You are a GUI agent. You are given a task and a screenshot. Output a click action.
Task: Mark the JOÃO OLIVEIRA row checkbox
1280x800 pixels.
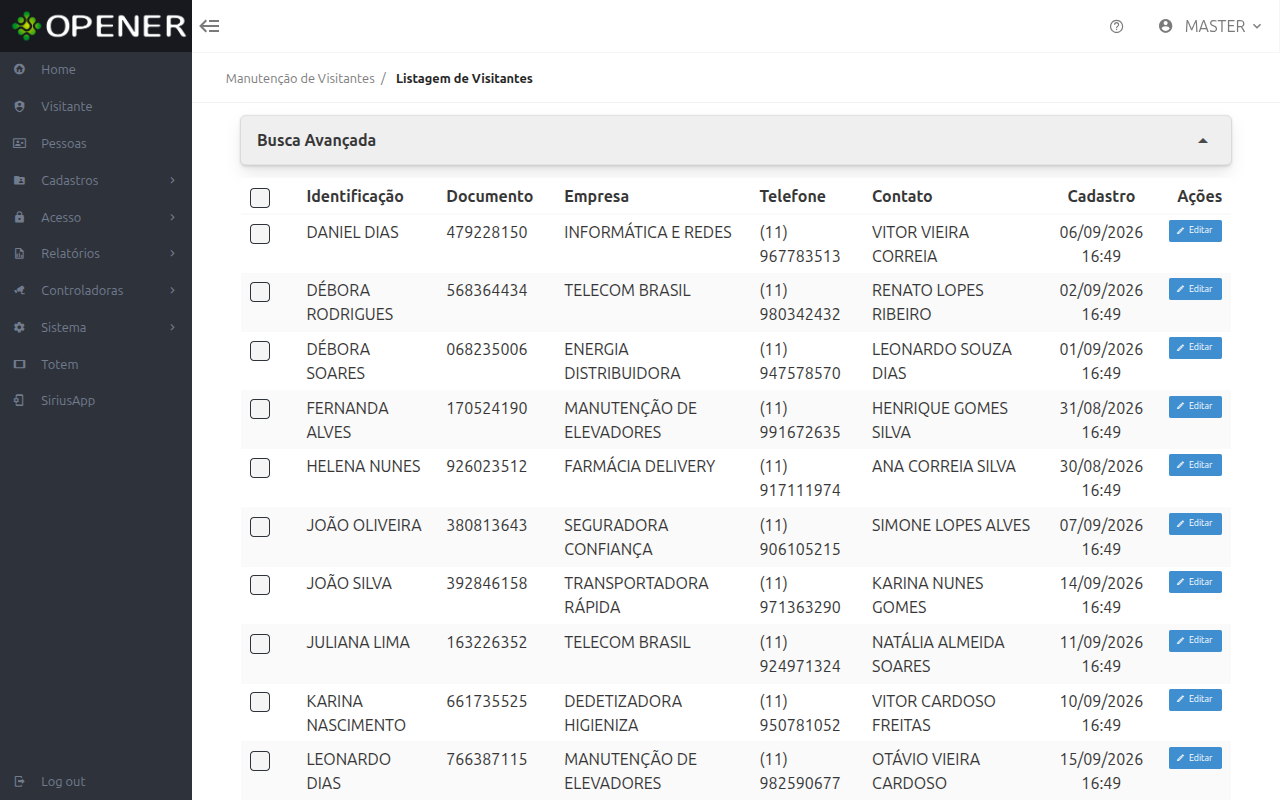pos(260,527)
